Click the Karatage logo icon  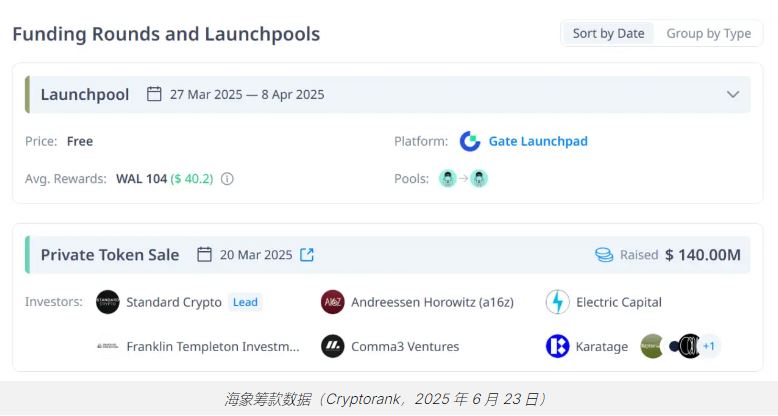click(x=558, y=346)
